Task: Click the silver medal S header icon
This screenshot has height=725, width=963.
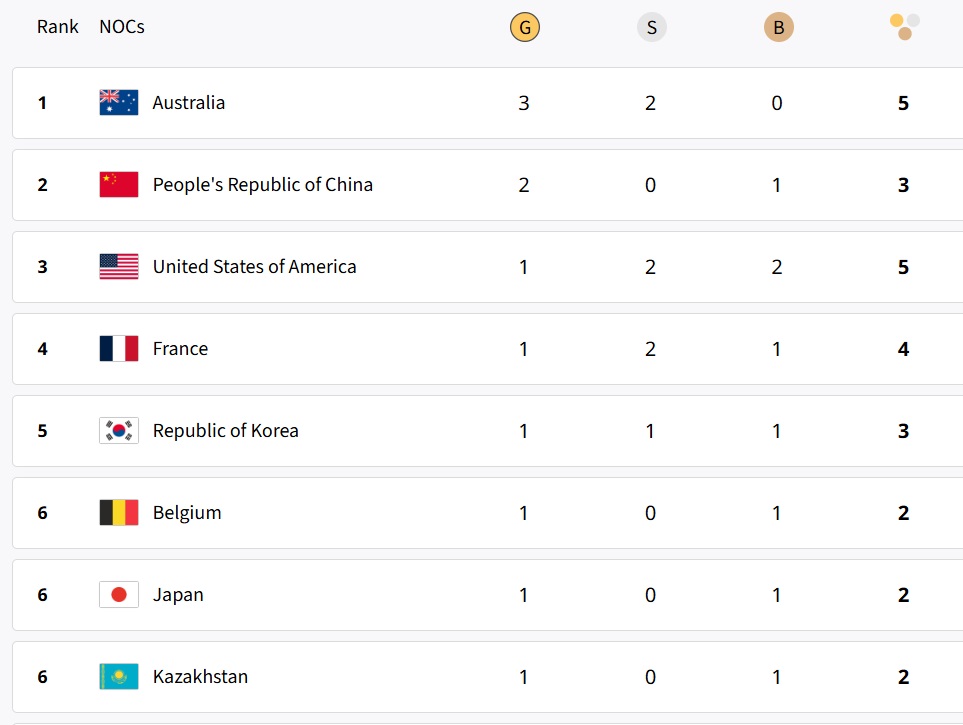Action: pyautogui.click(x=651, y=28)
